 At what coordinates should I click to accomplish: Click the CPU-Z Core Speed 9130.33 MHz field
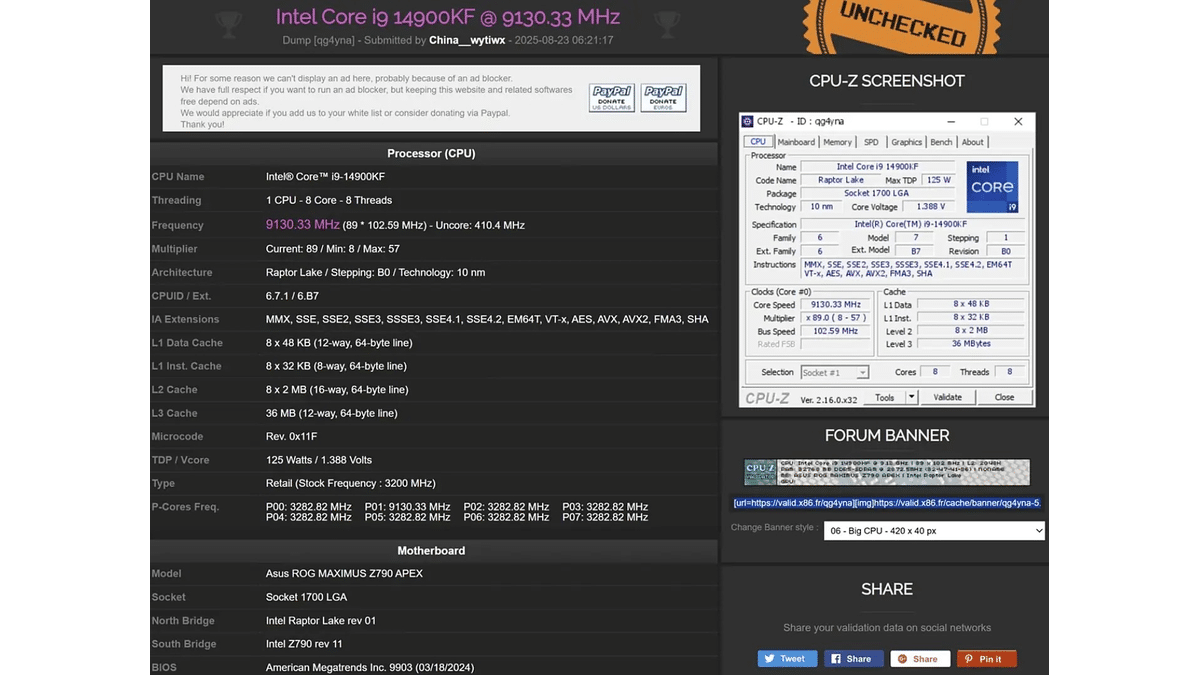[836, 304]
